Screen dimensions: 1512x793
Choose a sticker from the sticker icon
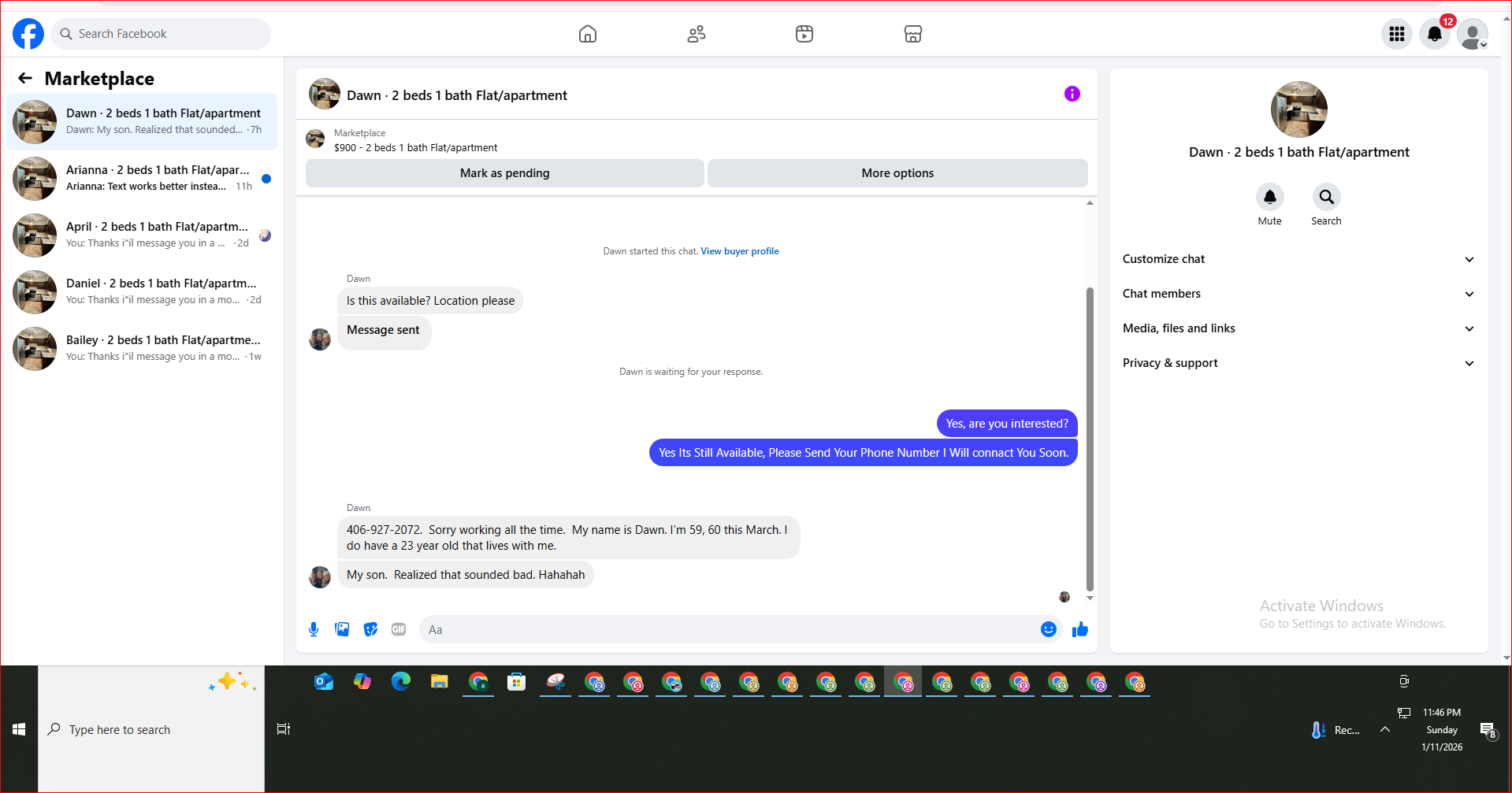370,629
